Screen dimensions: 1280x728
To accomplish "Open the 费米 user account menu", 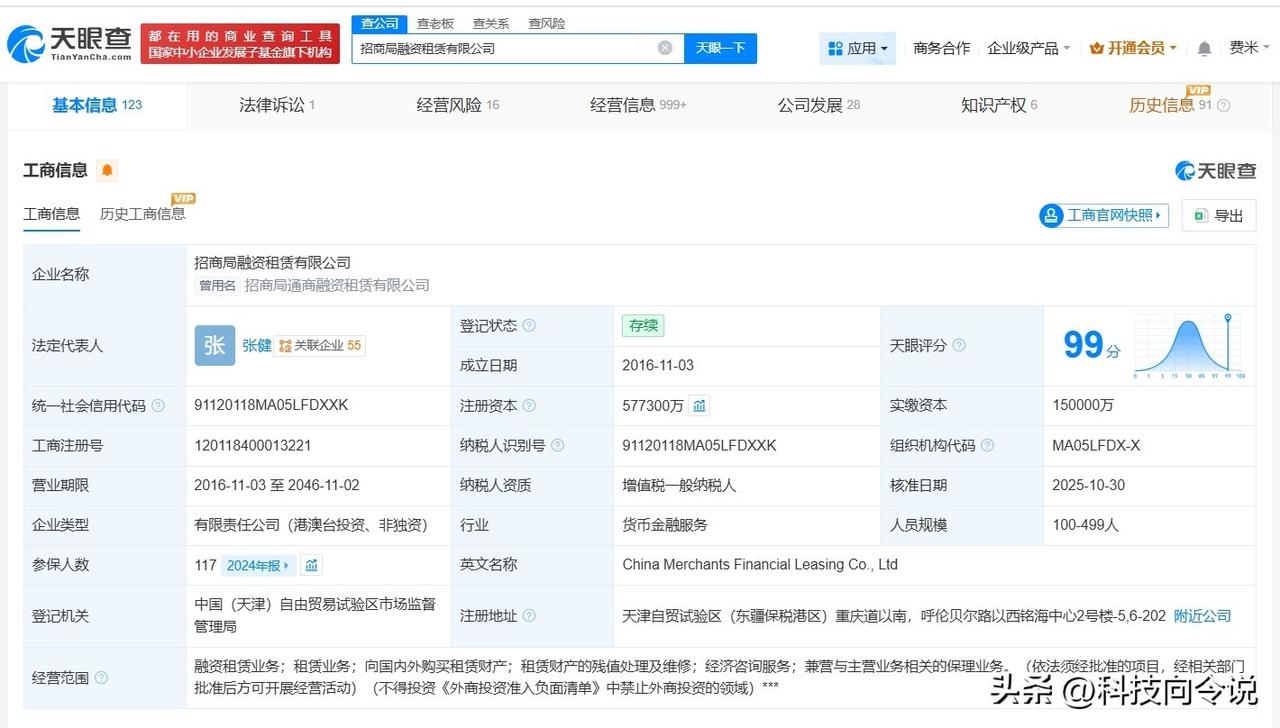I will pyautogui.click(x=1250, y=48).
